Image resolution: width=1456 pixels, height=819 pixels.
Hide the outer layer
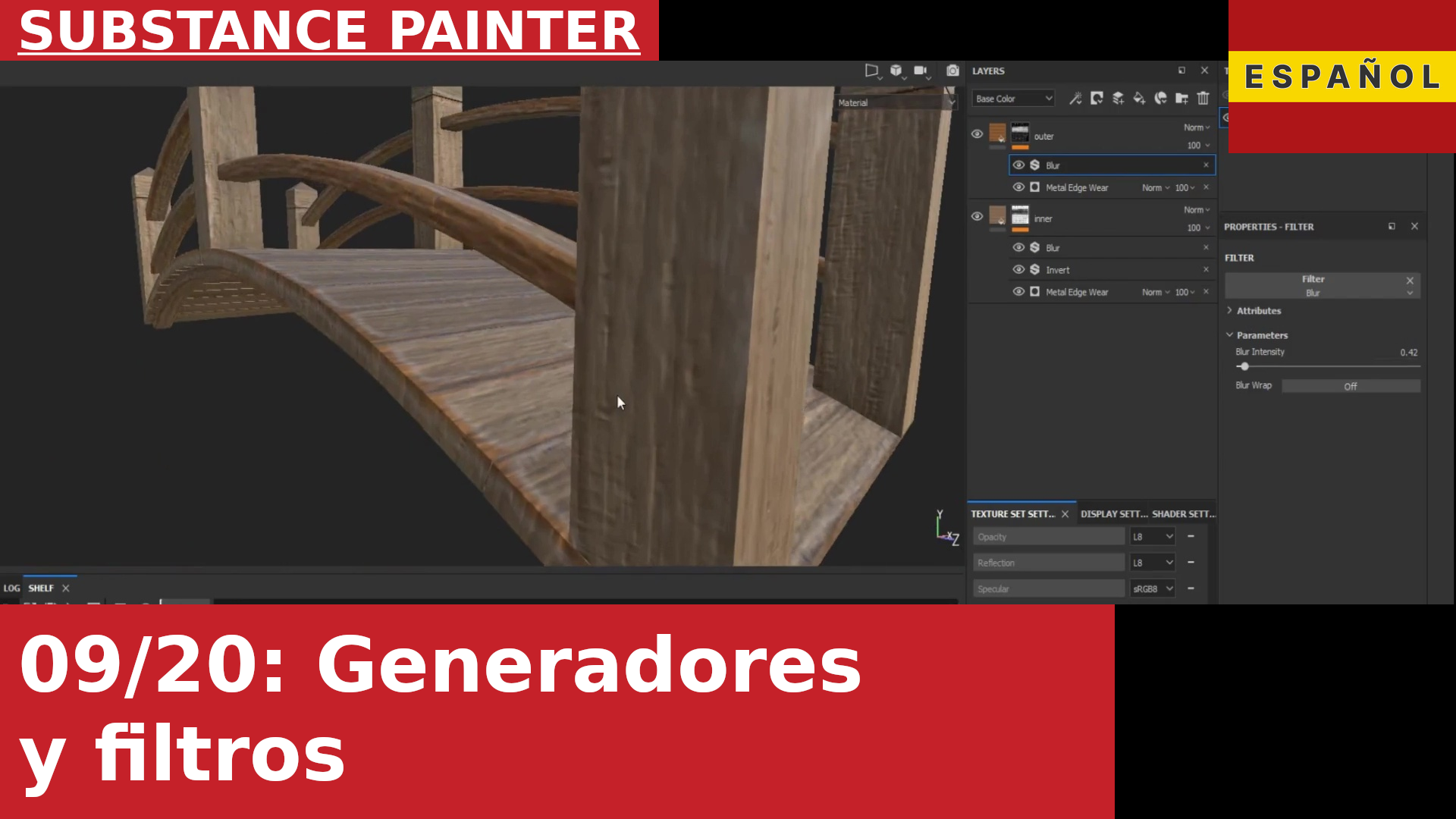[977, 133]
